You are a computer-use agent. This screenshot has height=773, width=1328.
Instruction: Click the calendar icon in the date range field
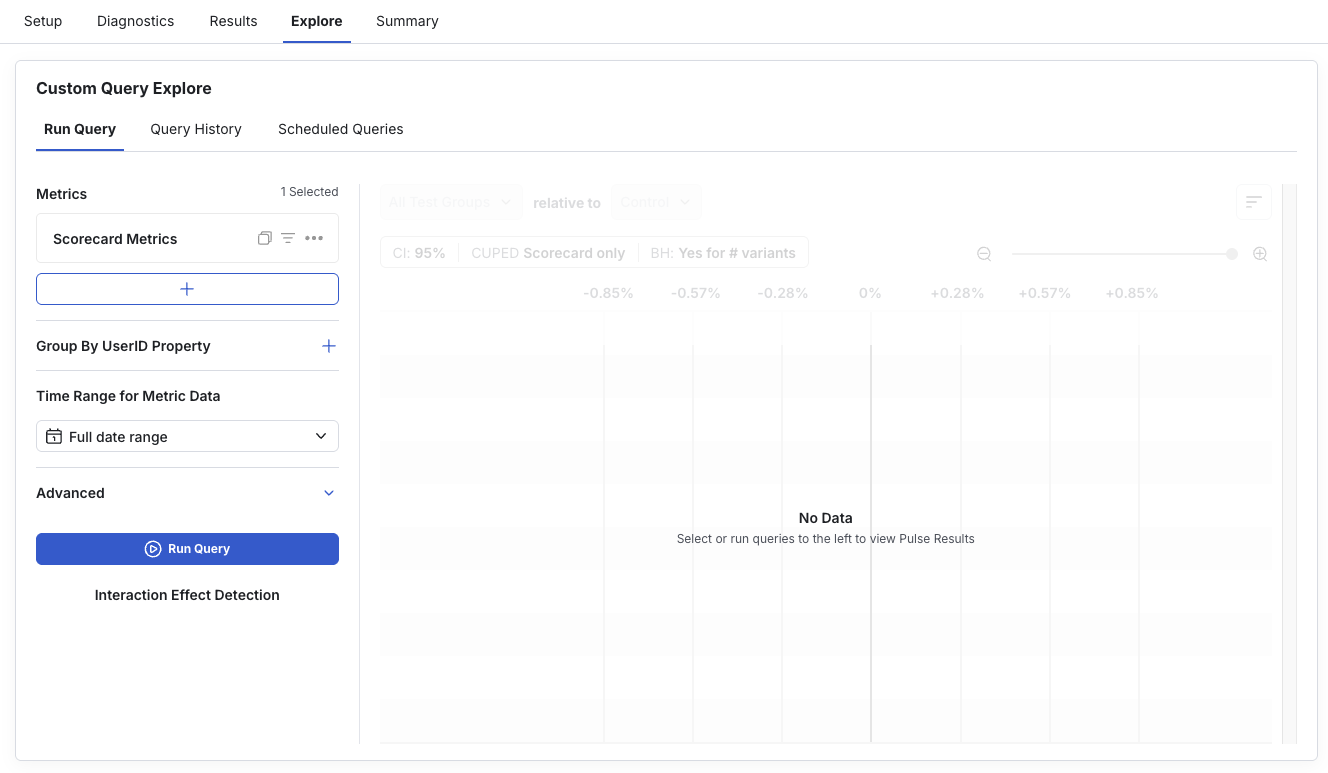coord(55,436)
